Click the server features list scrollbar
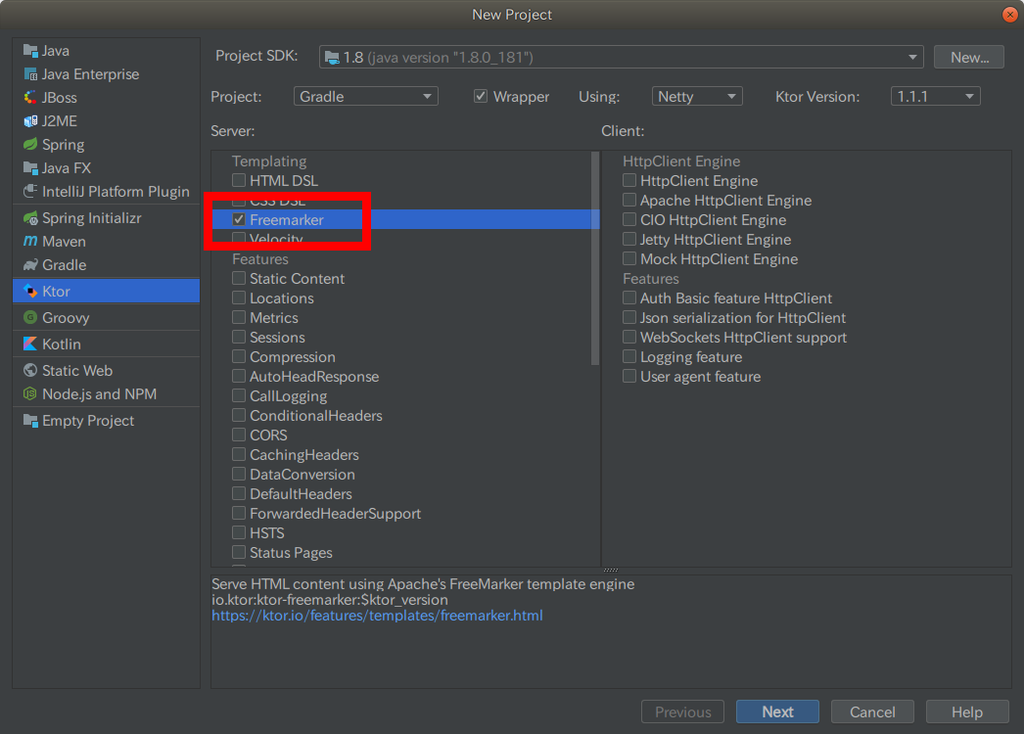Screen dimensions: 1024x734 595,258
